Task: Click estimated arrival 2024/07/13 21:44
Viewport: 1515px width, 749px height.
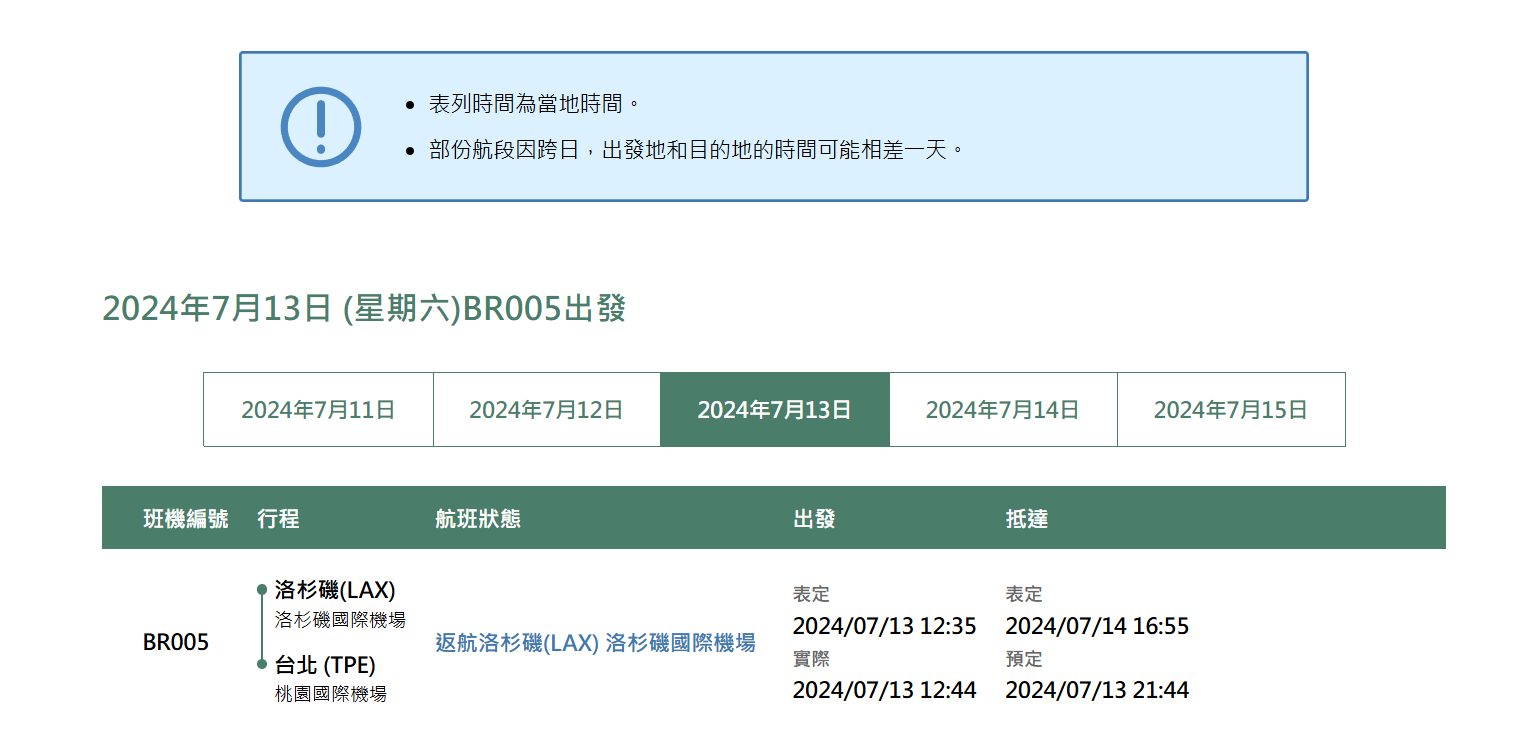Action: [x=1097, y=689]
